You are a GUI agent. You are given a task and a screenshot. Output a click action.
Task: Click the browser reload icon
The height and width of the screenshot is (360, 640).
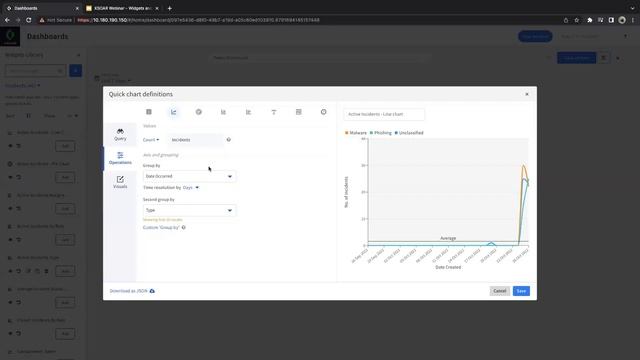(29, 20)
